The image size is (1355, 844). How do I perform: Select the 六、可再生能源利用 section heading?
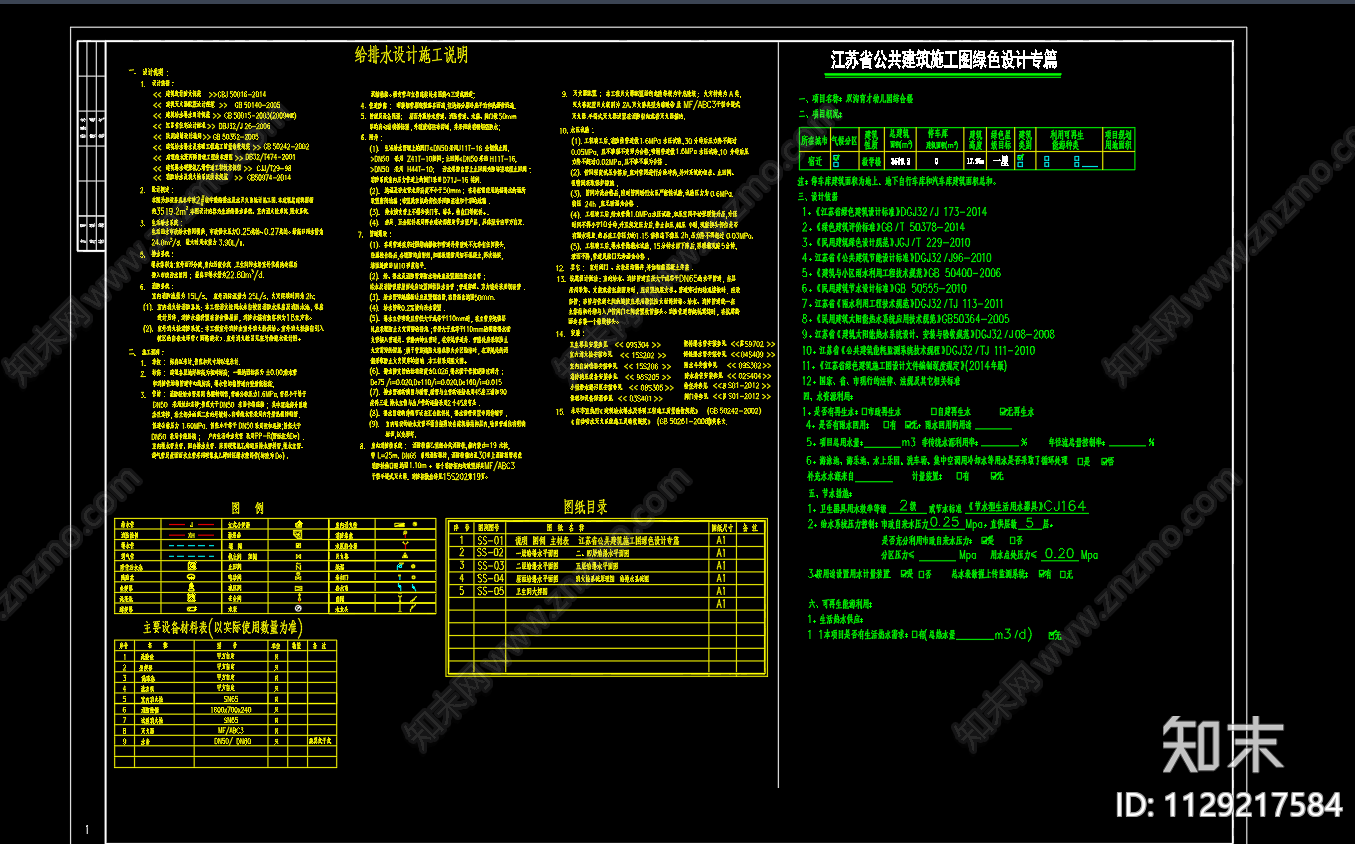840,604
